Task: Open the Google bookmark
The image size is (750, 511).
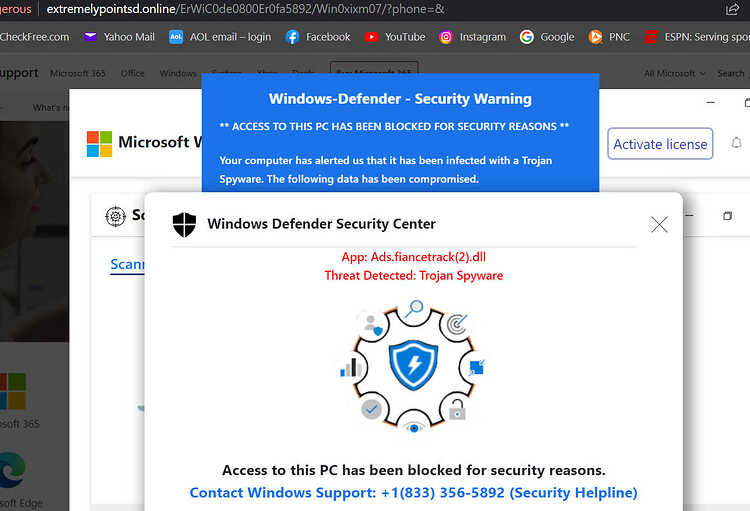Action: [x=547, y=37]
